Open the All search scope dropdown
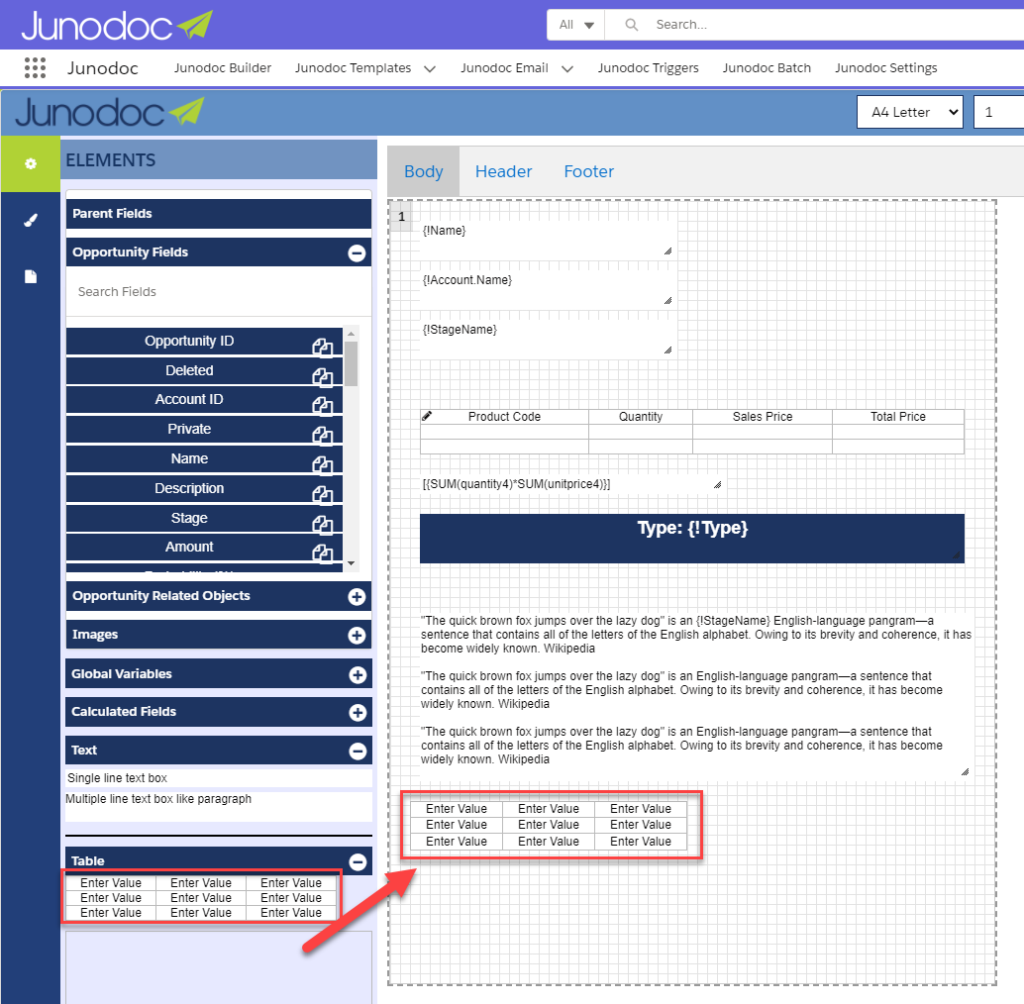1024x1004 pixels. point(576,25)
